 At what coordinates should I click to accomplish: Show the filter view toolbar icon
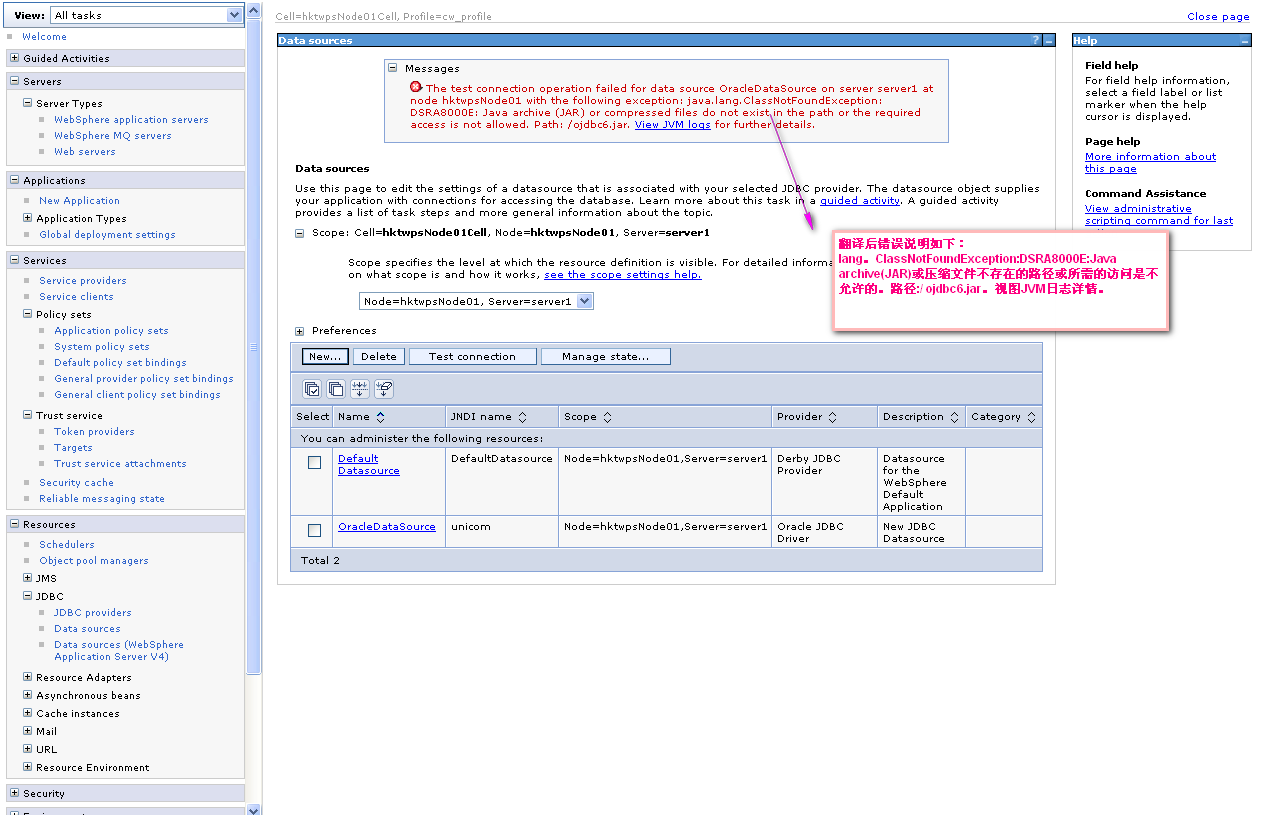coord(360,389)
